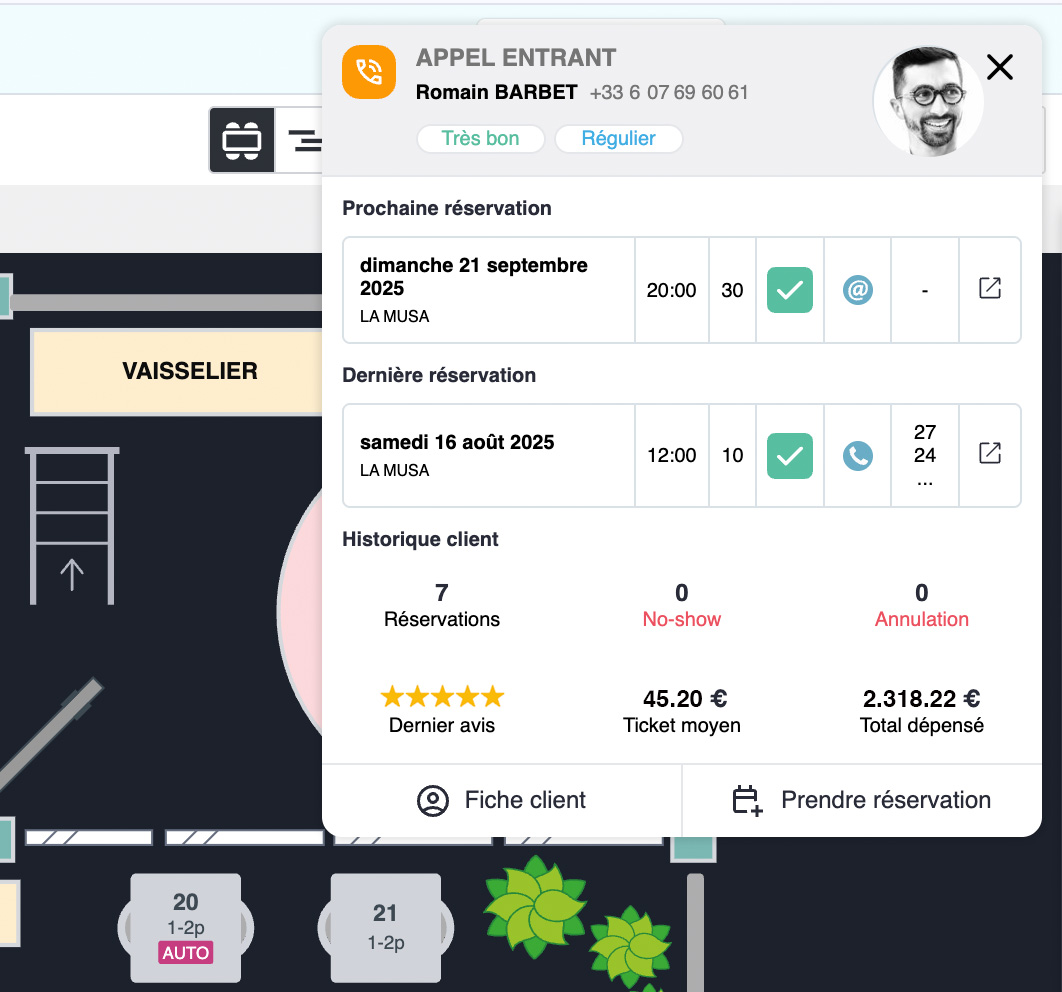Open Fiche client profile
Screen dimensions: 1062x992
tap(502, 800)
